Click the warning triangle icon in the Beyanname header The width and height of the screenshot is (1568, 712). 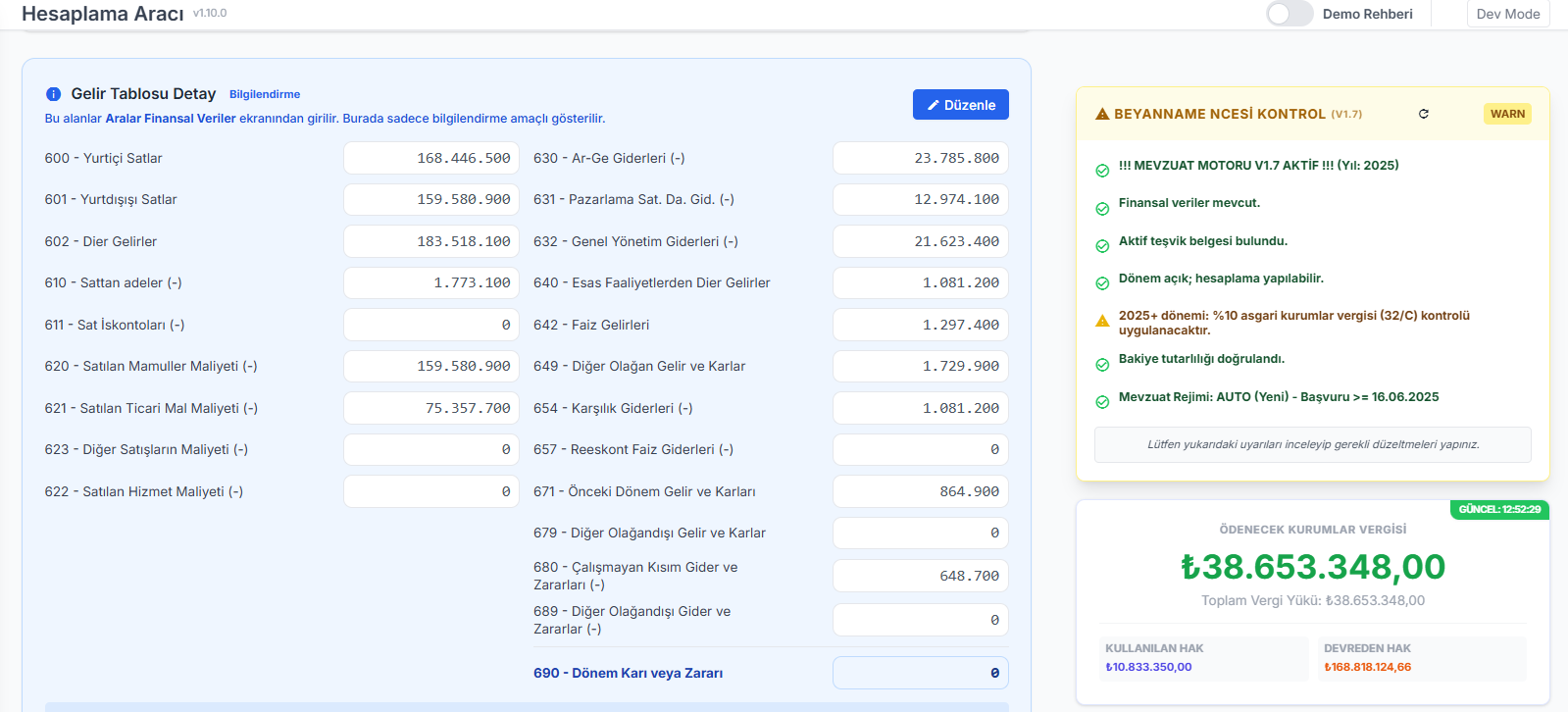pos(1102,114)
